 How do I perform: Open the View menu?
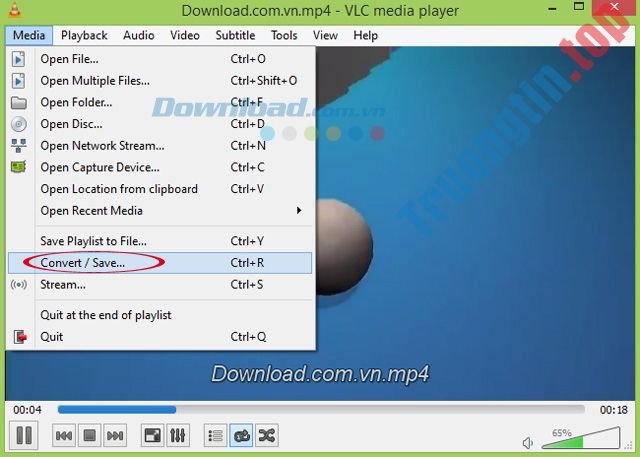pos(325,35)
